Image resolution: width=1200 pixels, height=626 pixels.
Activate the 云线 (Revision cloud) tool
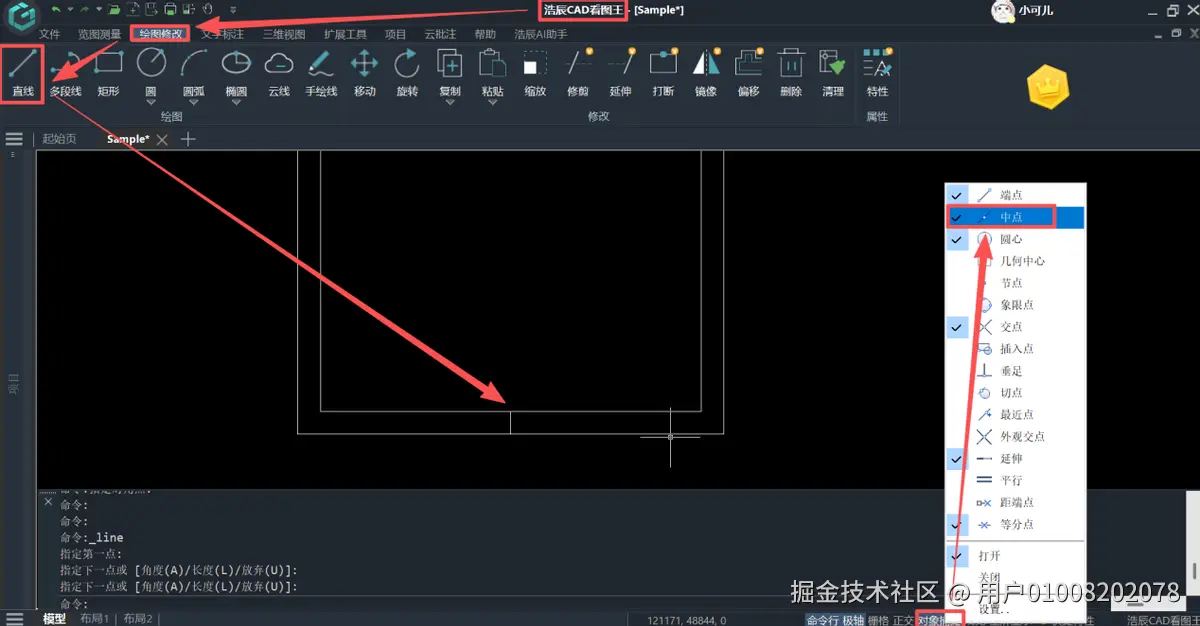(279, 73)
